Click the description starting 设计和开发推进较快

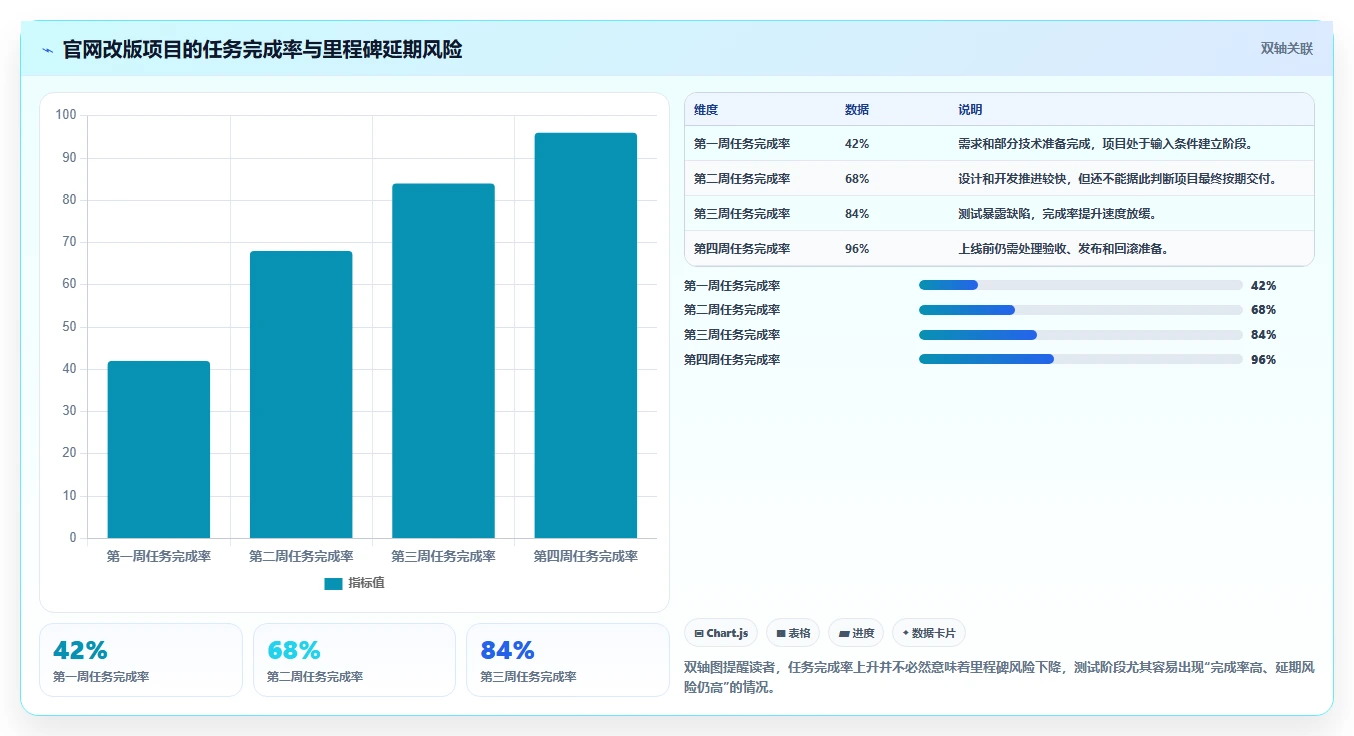(x=1118, y=179)
